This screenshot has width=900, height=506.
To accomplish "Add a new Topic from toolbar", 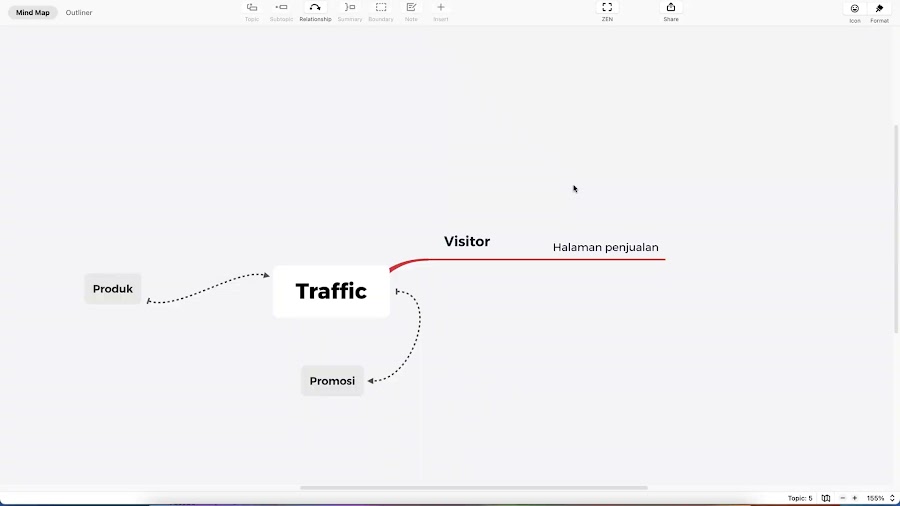I will click(252, 12).
